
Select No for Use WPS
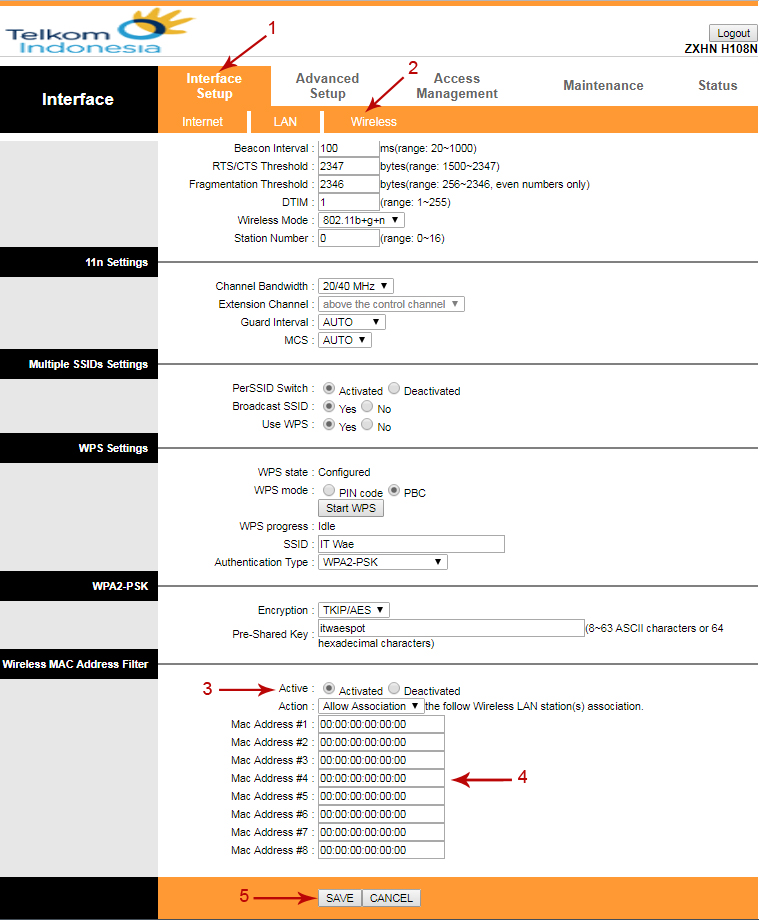[x=367, y=424]
